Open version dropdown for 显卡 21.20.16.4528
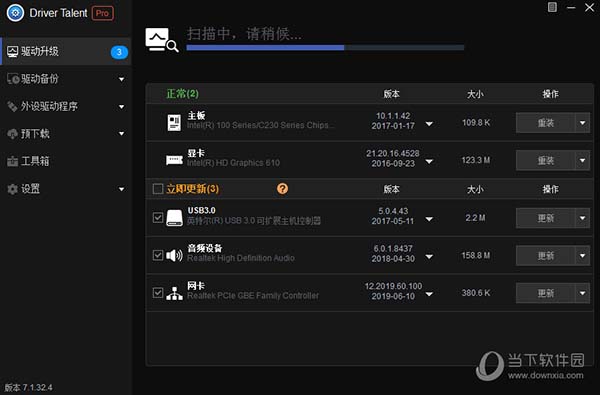Image resolution: width=600 pixels, height=395 pixels. tap(429, 161)
